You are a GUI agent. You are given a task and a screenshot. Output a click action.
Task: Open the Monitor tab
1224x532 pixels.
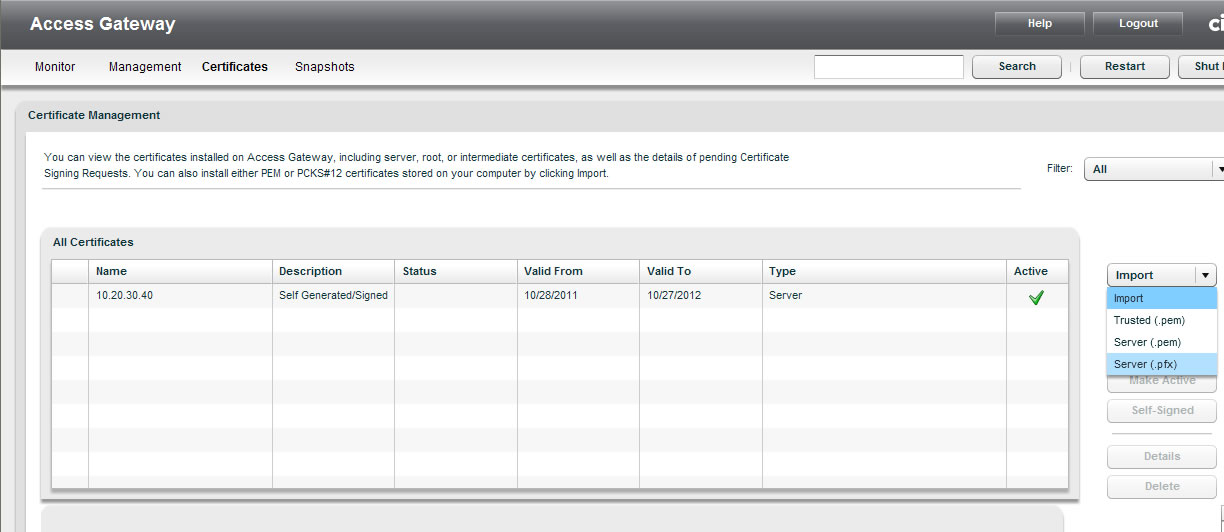tap(55, 67)
